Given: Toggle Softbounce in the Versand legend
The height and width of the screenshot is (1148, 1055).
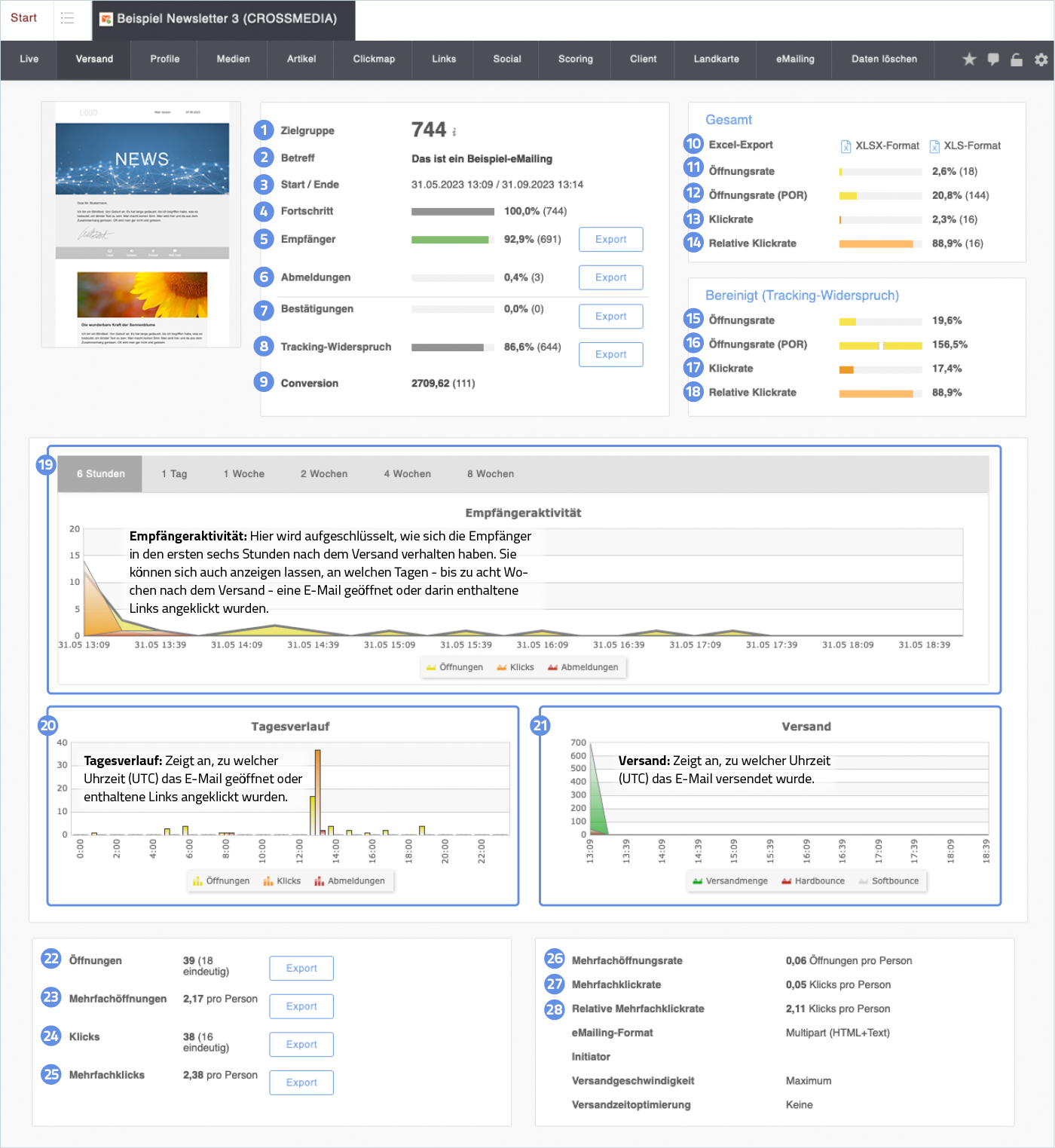Looking at the screenshot, I should coord(888,880).
